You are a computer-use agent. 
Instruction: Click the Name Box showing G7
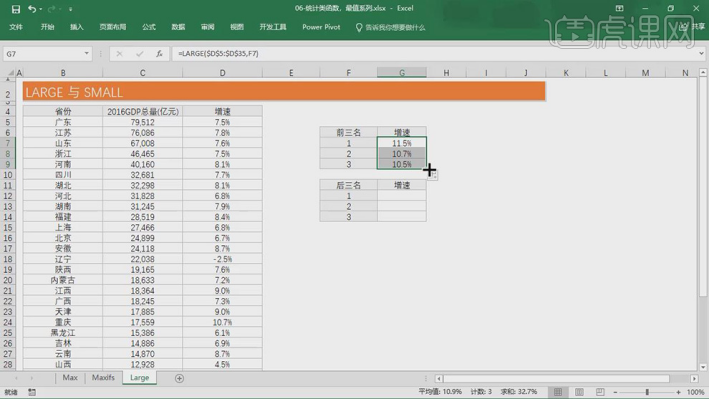43,54
